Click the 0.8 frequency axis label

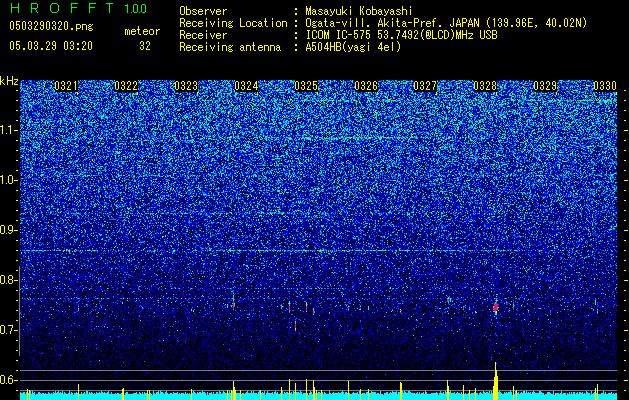click(x=9, y=280)
